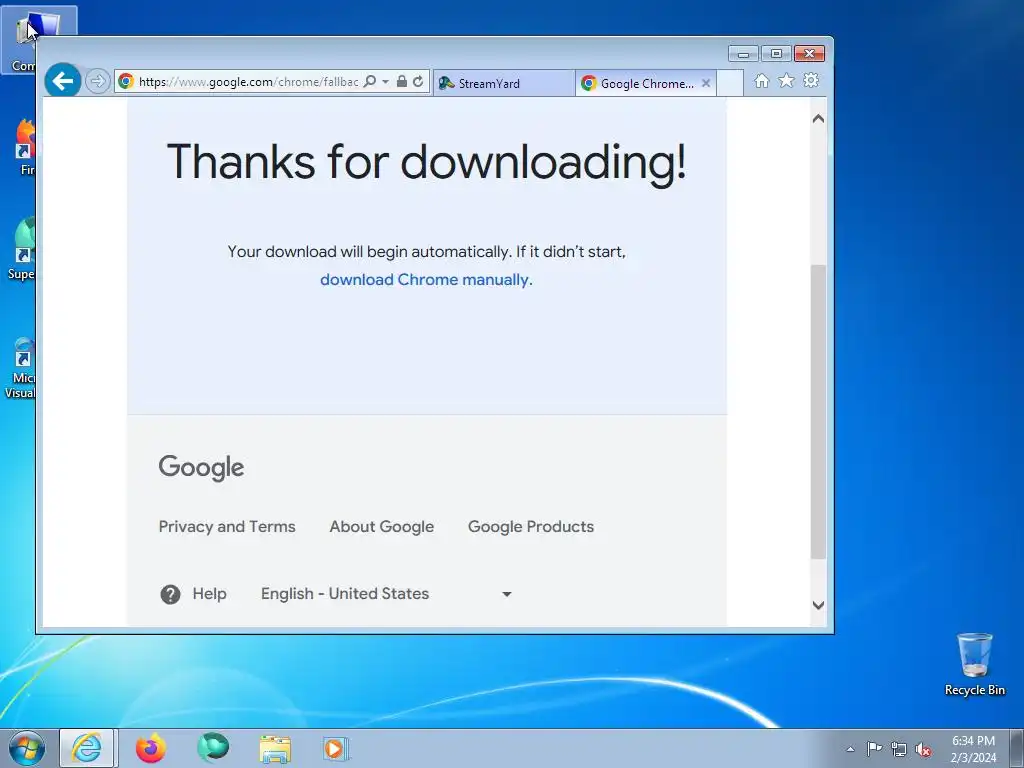Click the Help question mark icon
This screenshot has width=1024, height=768.
[x=170, y=594]
